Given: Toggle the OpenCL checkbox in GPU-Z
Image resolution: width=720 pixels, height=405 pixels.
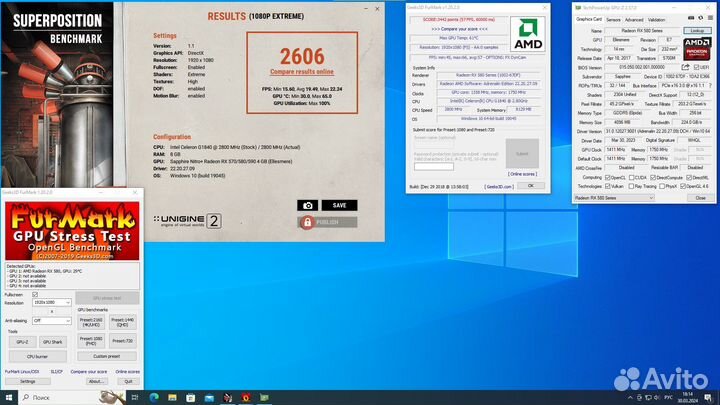Looking at the screenshot, I should (x=608, y=177).
